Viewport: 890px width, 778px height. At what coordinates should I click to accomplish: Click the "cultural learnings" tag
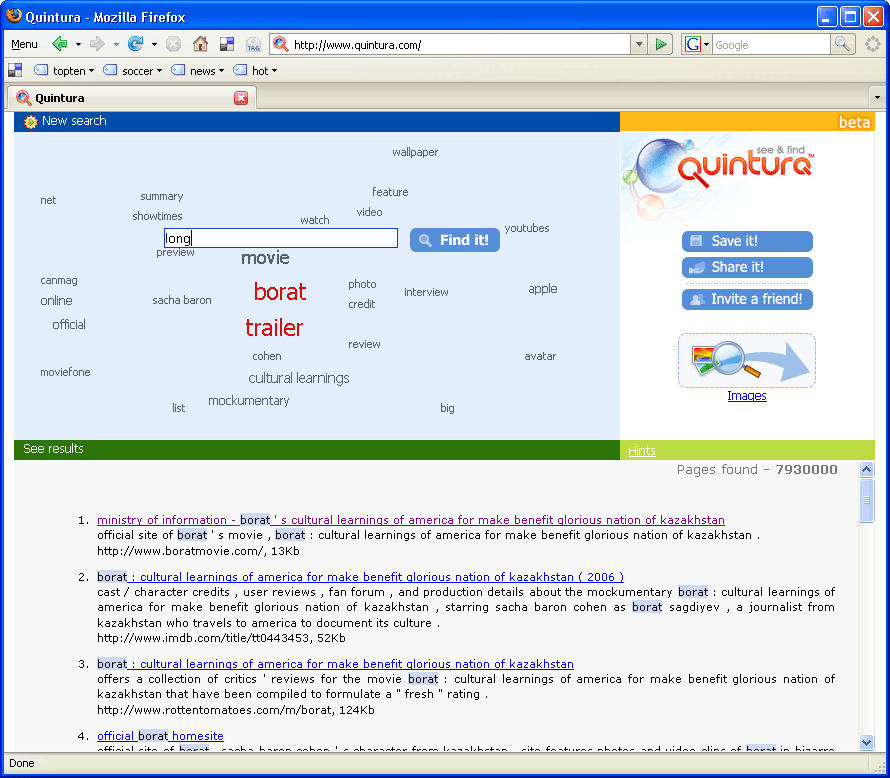299,378
